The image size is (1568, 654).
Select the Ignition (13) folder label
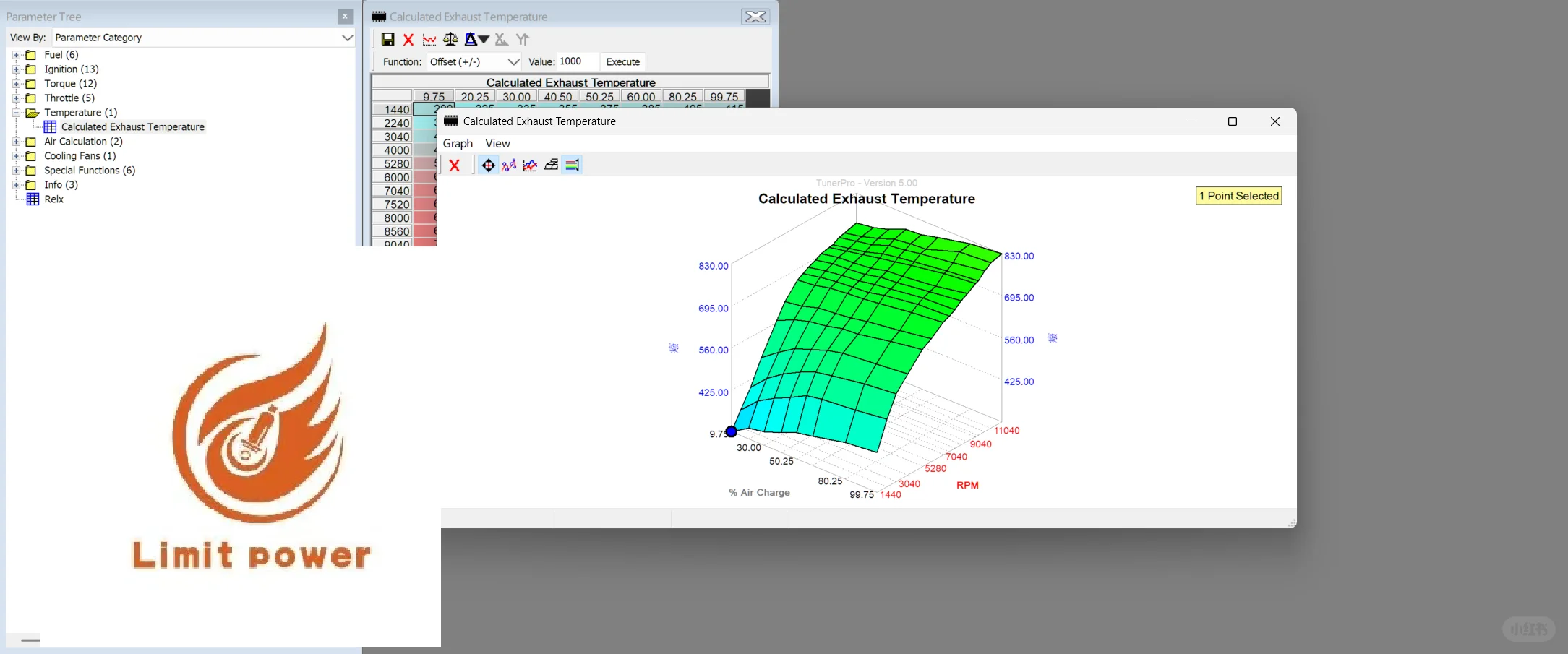(72, 69)
